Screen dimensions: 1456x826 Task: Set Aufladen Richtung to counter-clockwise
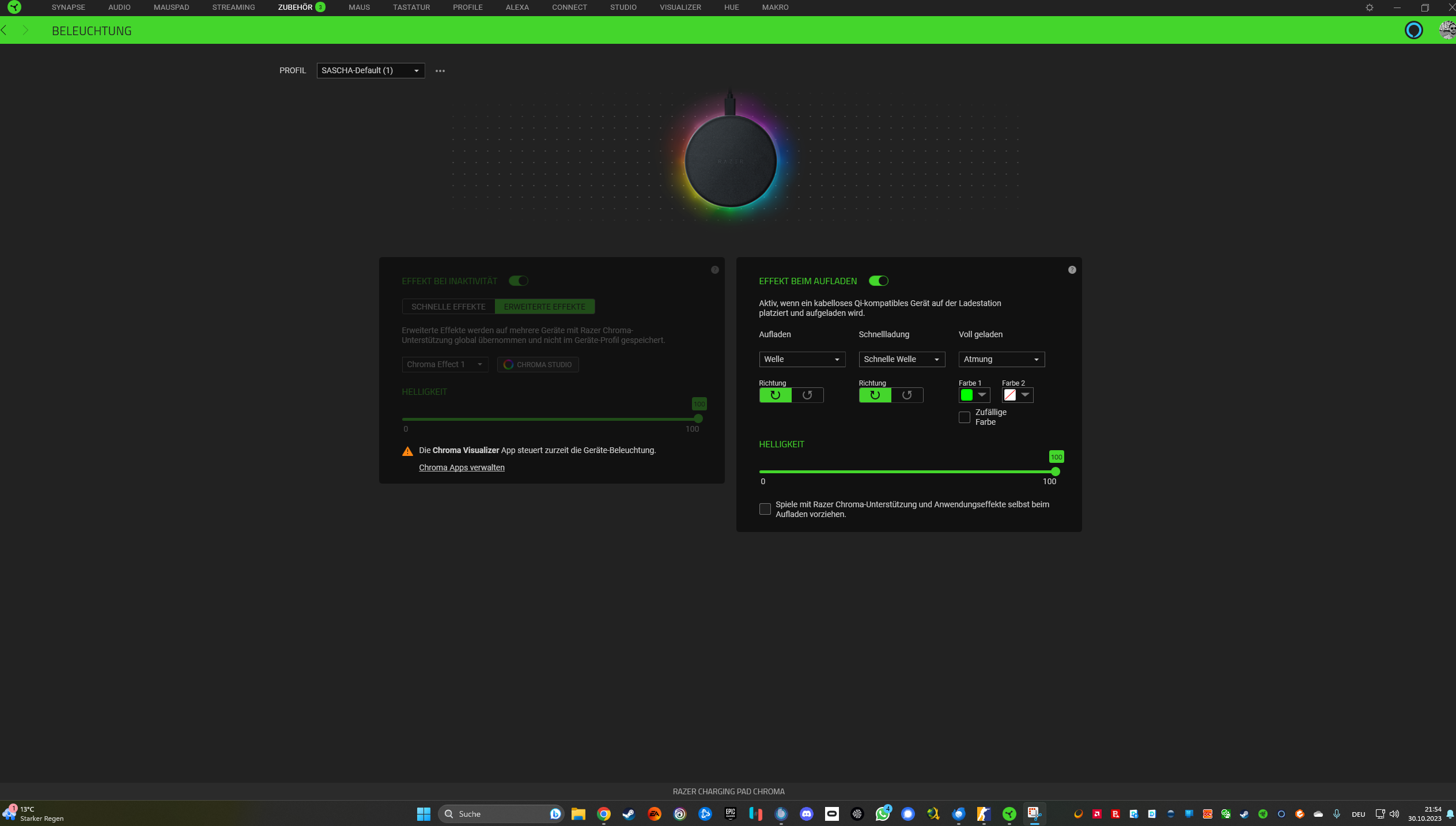coord(807,395)
